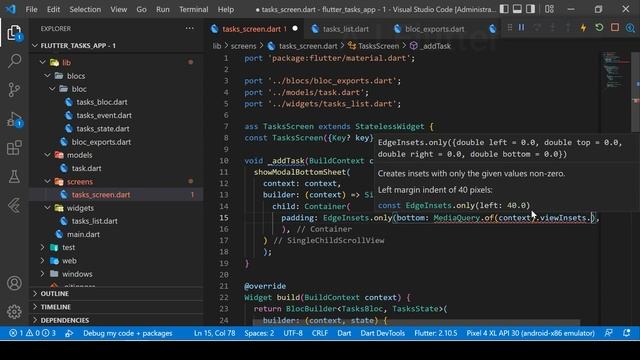The width and height of the screenshot is (640, 360).
Task: Collapse the widgets folder
Action: (x=47, y=208)
